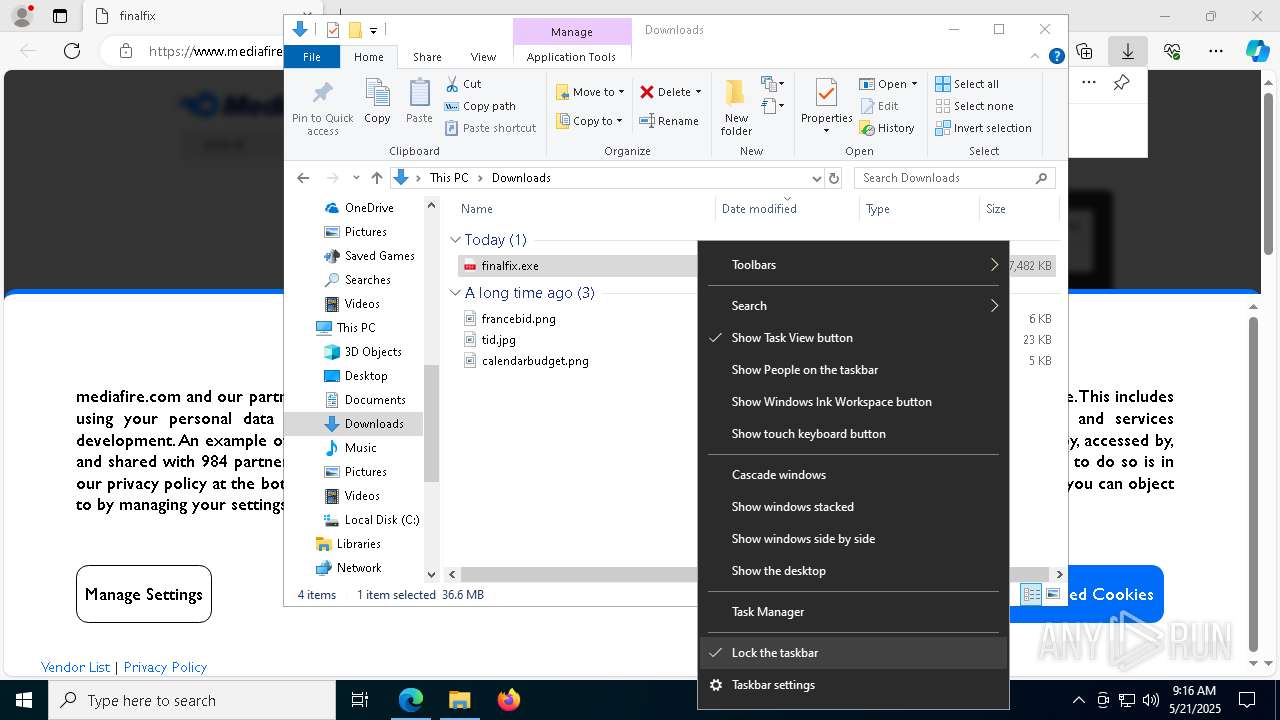1280x720 pixels.
Task: Collapse the Today (1) group
Action: click(455, 240)
